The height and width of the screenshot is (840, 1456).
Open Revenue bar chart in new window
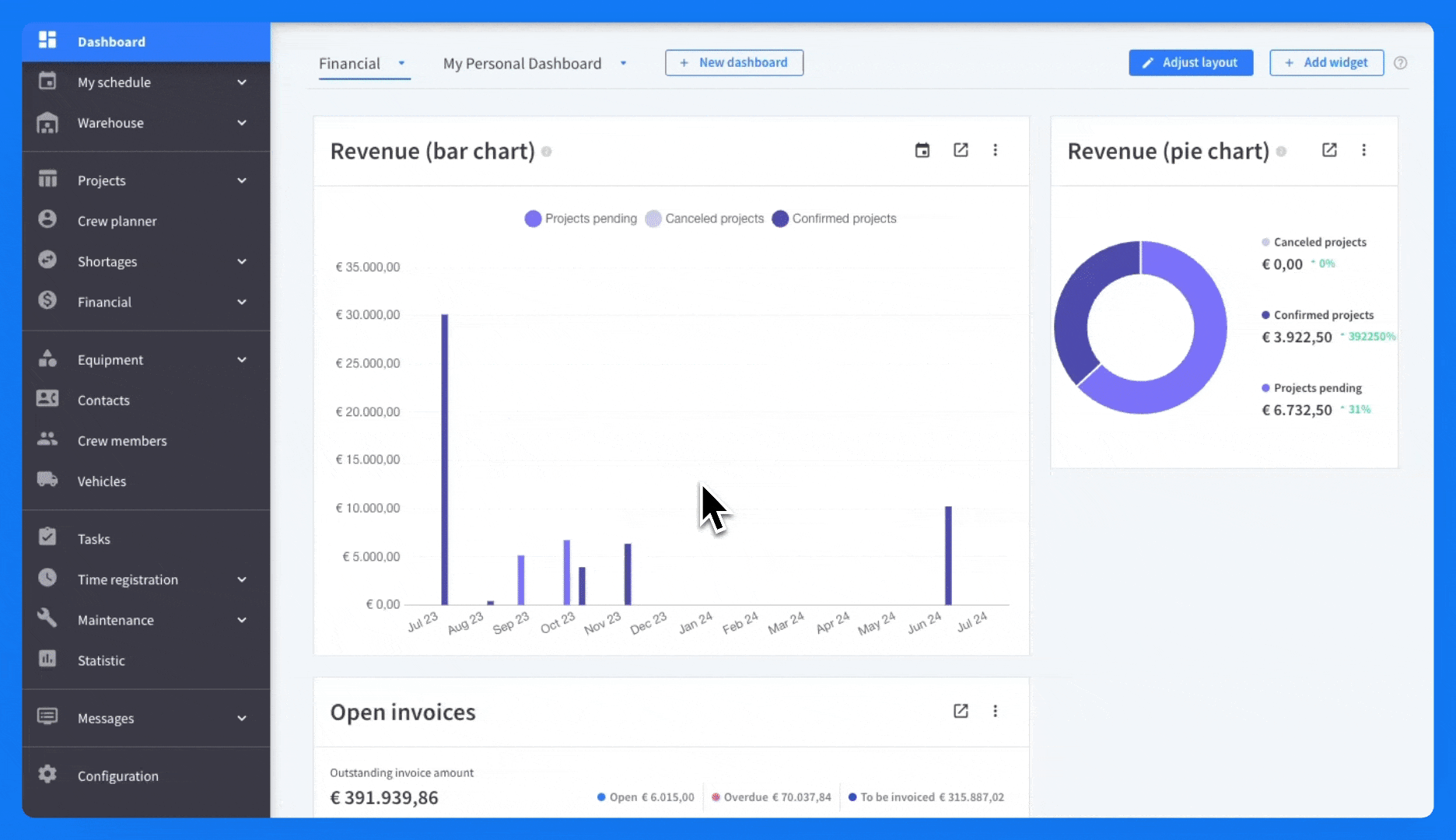click(961, 150)
